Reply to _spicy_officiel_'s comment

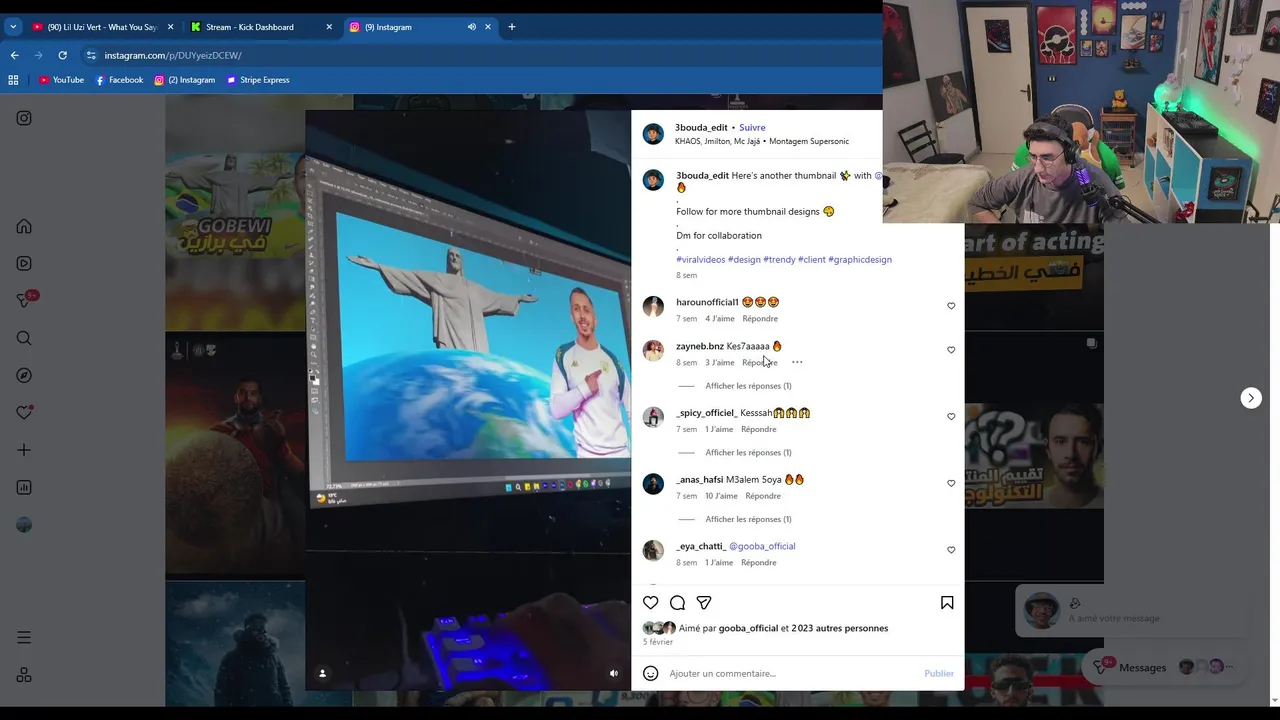[759, 429]
